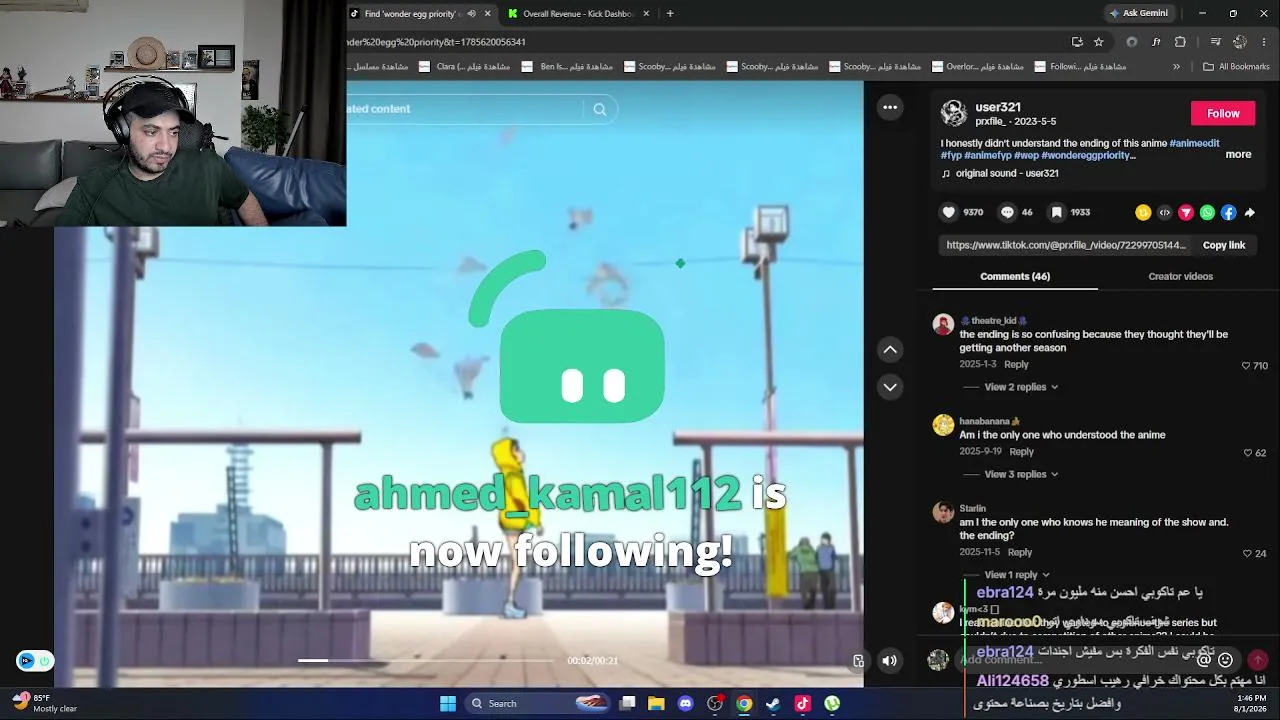This screenshot has width=1280, height=720.
Task: Post the comment with the red arrow button
Action: pyautogui.click(x=1258, y=659)
